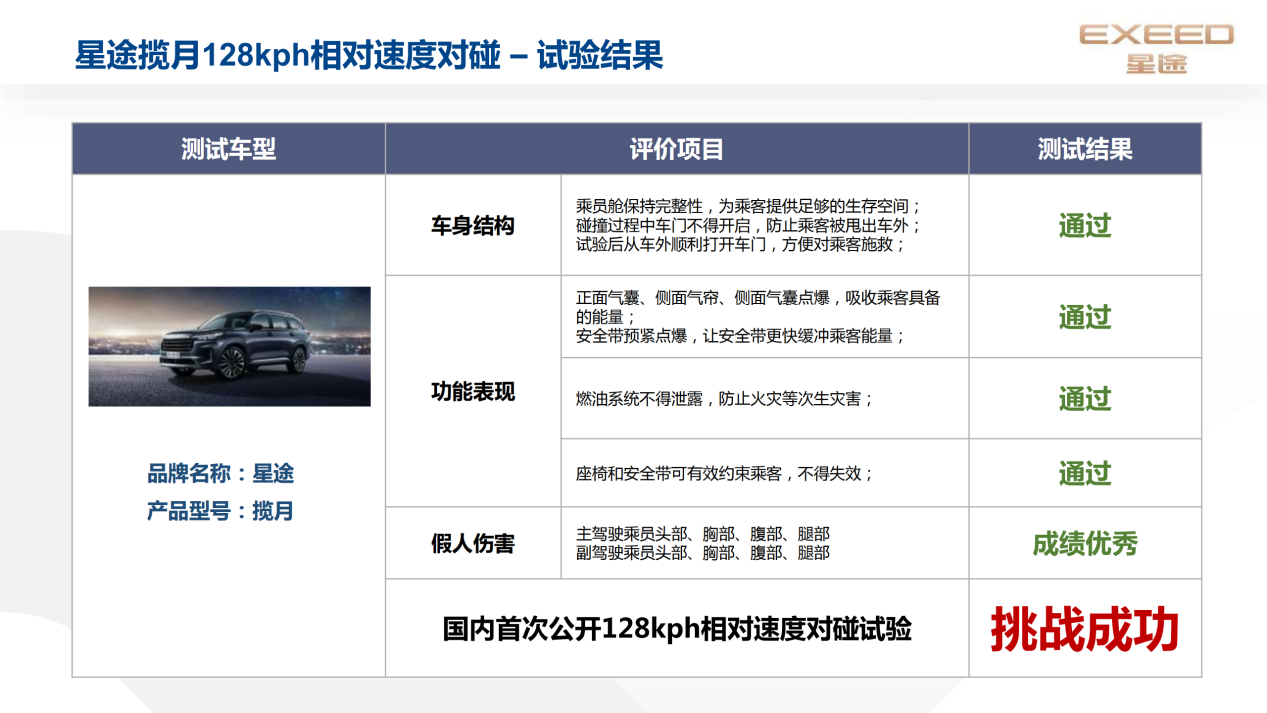Select the 测试结果 column header
This screenshot has height=713, width=1267.
click(1085, 149)
